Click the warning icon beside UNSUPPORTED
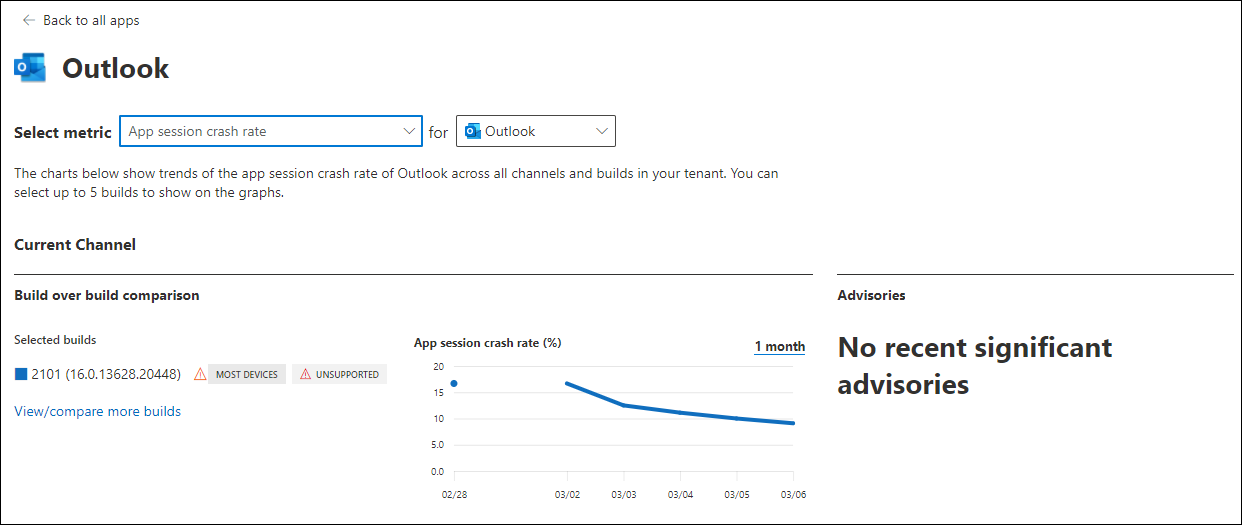1242x525 pixels. [305, 374]
